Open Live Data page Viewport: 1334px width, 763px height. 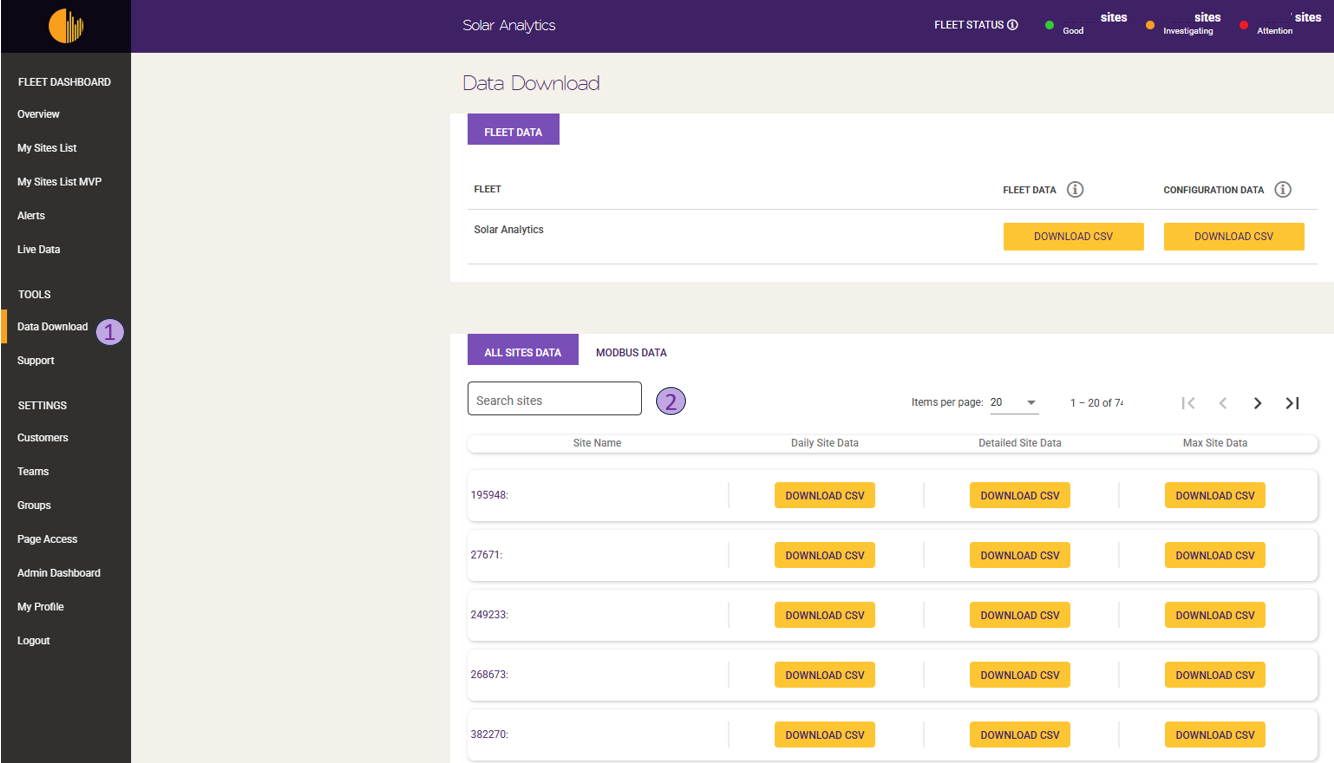tap(38, 250)
